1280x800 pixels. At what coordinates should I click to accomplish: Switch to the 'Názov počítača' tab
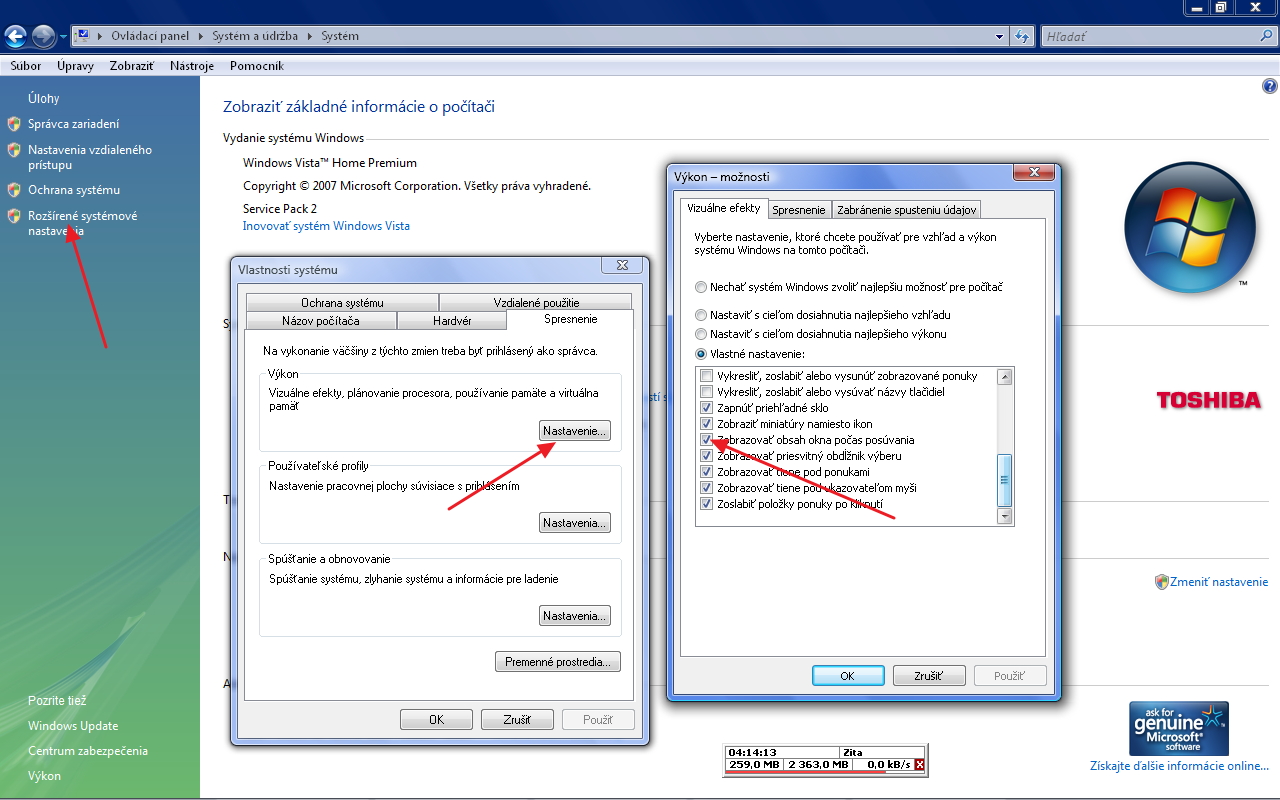321,320
